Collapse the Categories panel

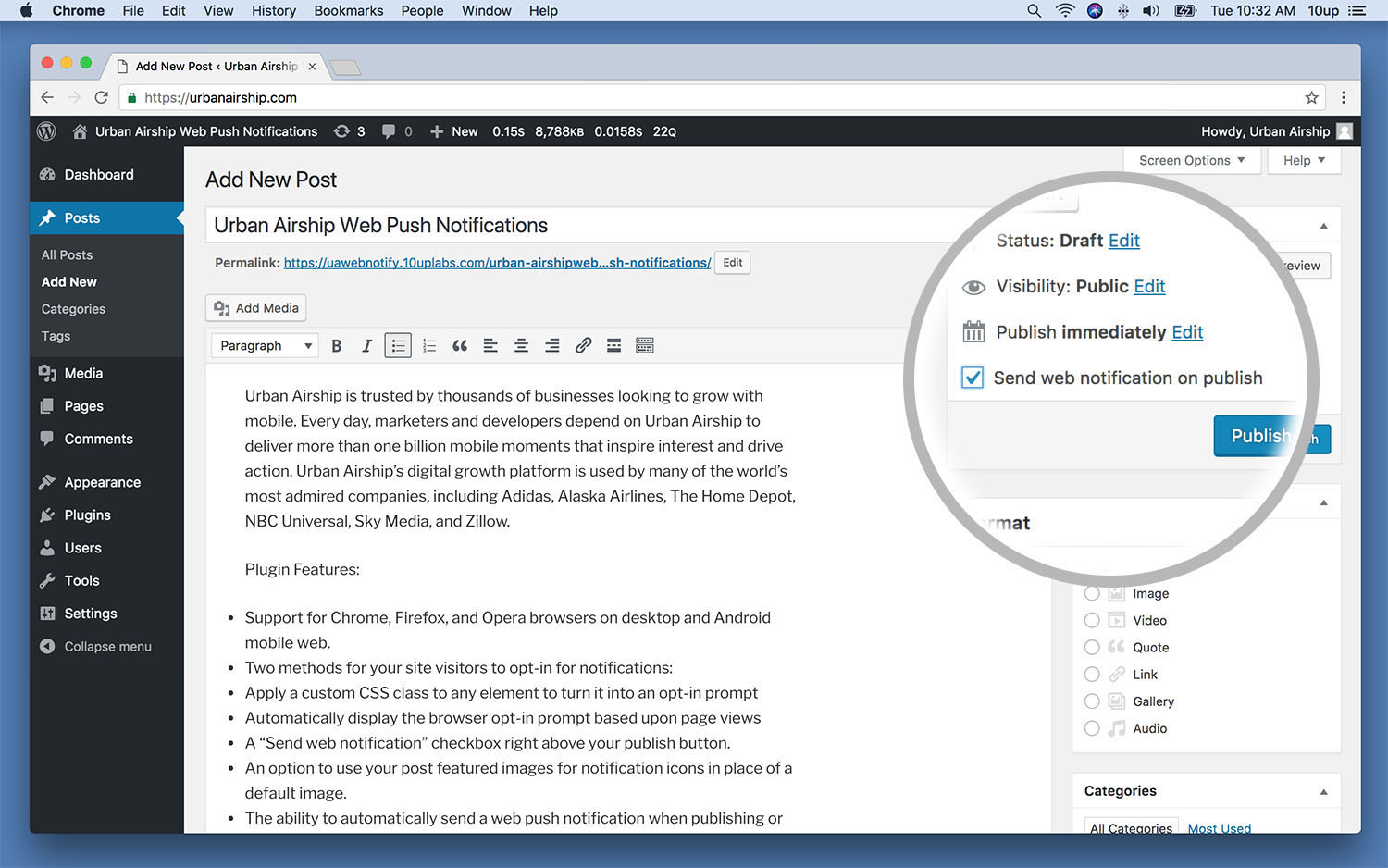click(1323, 790)
